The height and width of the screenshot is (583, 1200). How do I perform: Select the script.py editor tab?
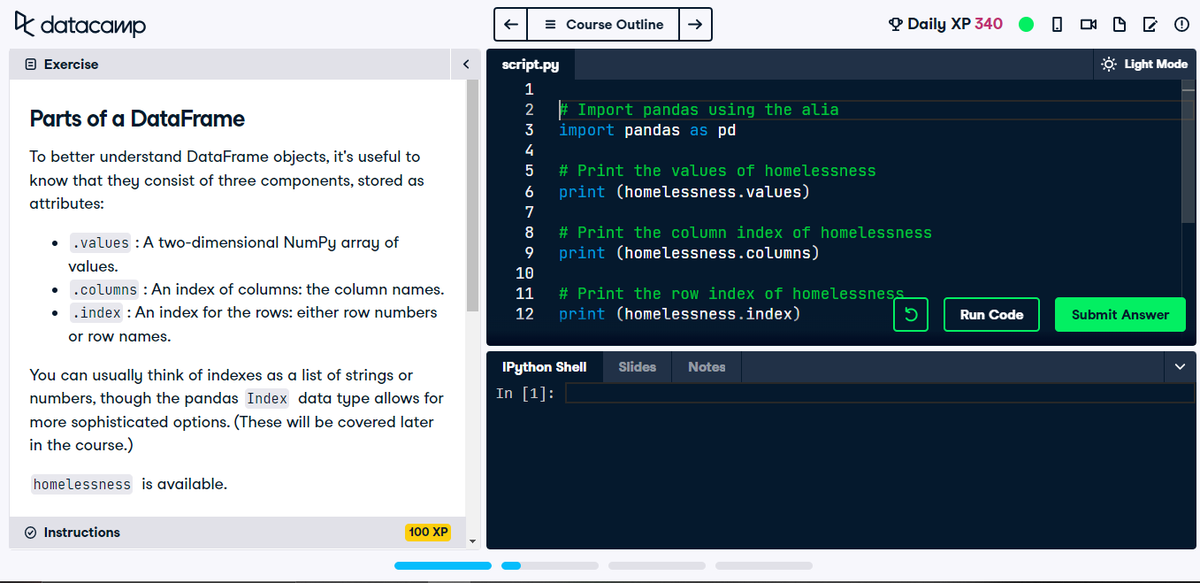tap(530, 65)
